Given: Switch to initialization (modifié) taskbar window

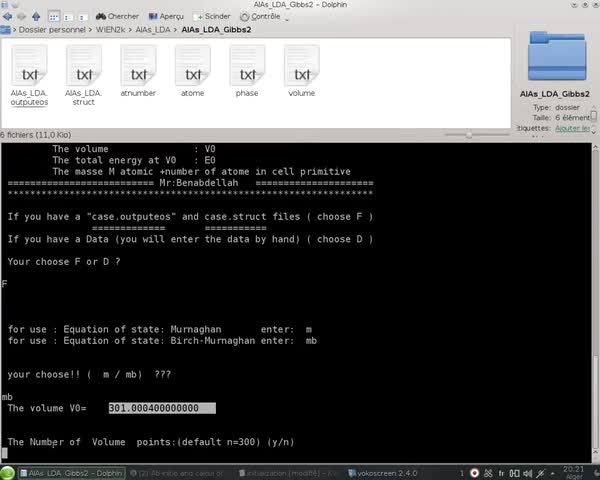Looking at the screenshot, I should (x=286, y=473).
